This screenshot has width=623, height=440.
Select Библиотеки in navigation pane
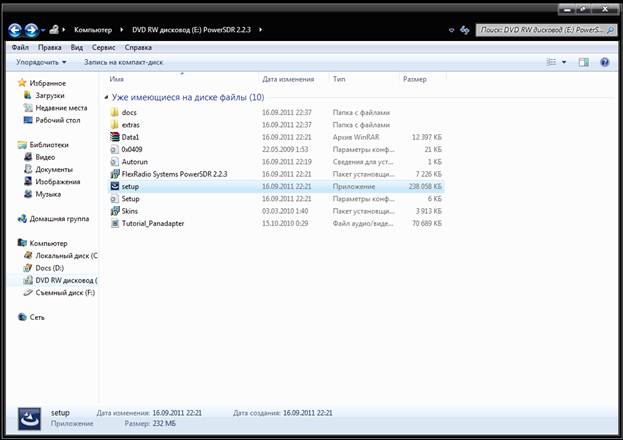[43, 145]
